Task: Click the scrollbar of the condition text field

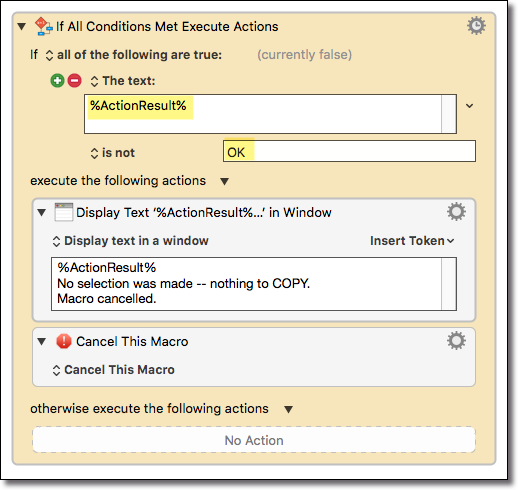Action: (449, 114)
